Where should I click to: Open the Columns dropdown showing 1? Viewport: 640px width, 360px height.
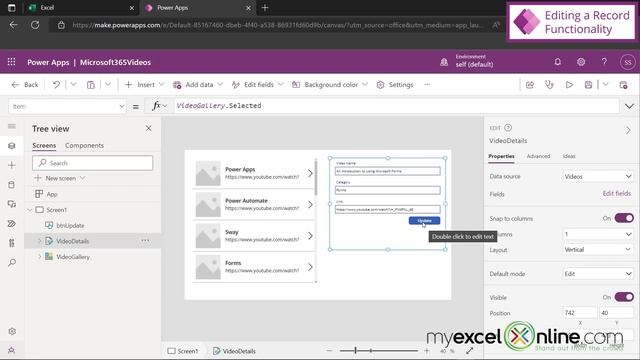click(598, 234)
